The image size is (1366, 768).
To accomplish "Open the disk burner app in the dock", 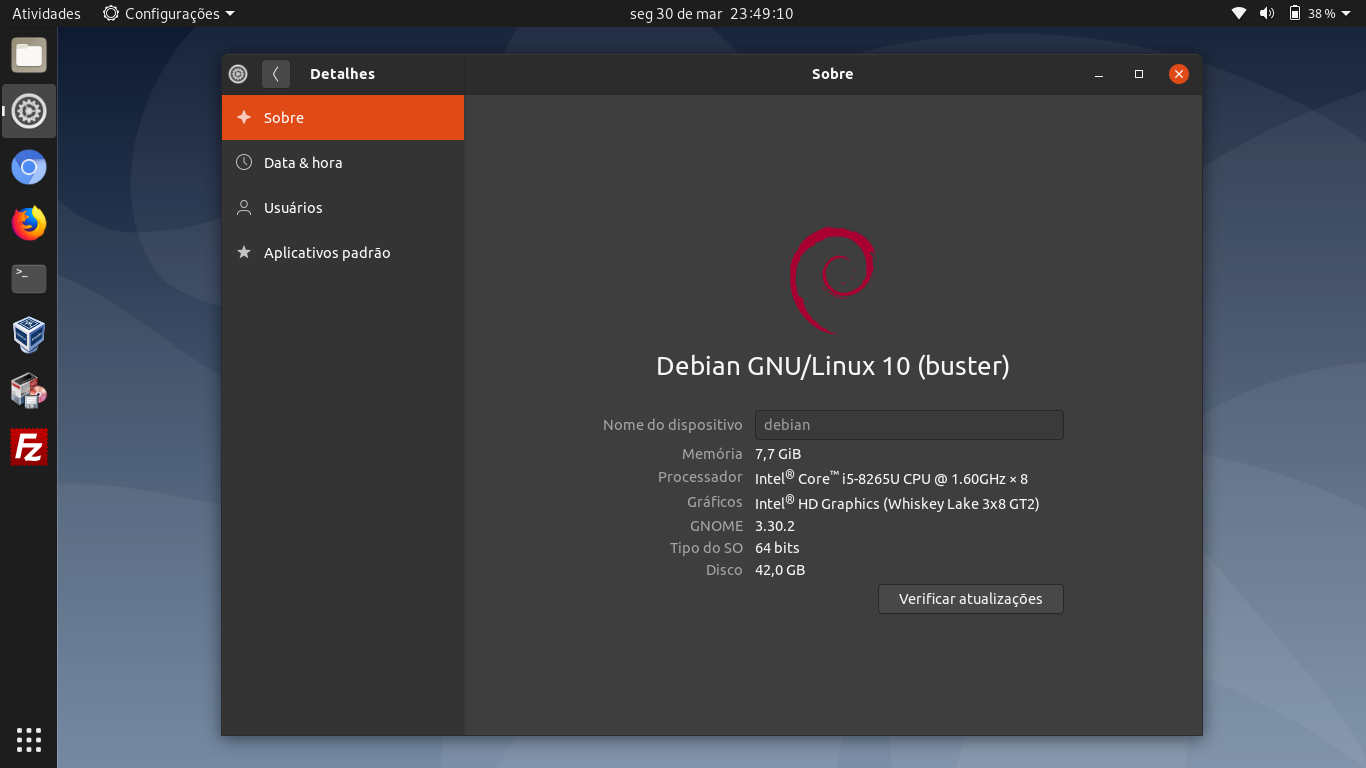I will pos(29,391).
